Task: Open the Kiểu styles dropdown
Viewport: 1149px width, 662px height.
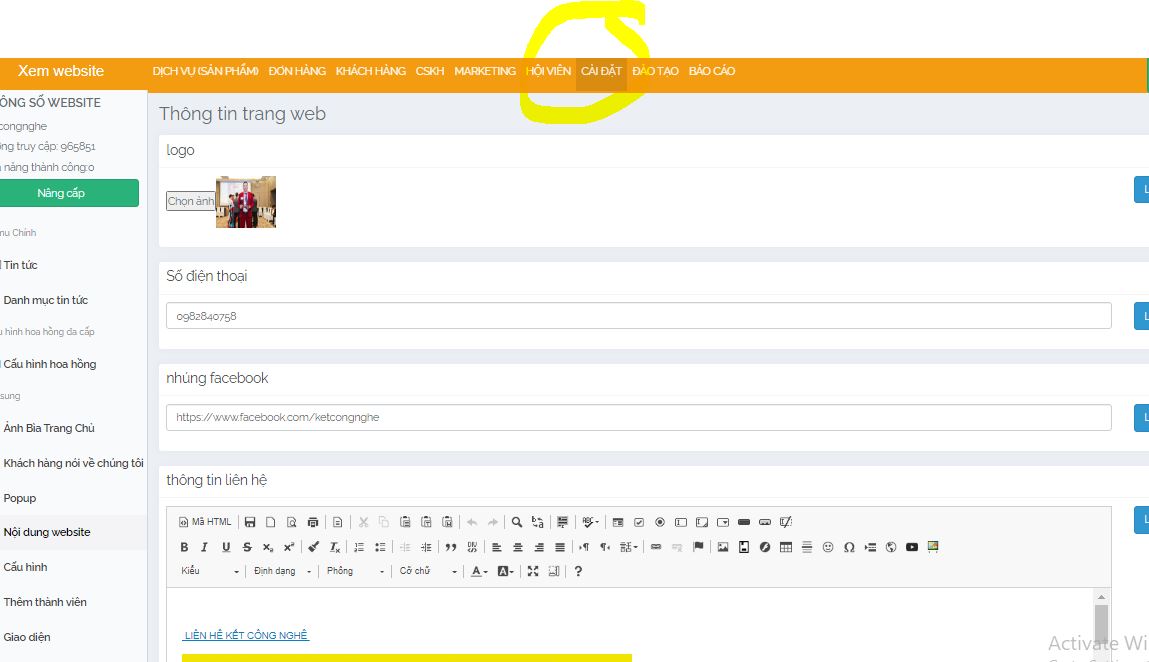Action: coord(210,571)
